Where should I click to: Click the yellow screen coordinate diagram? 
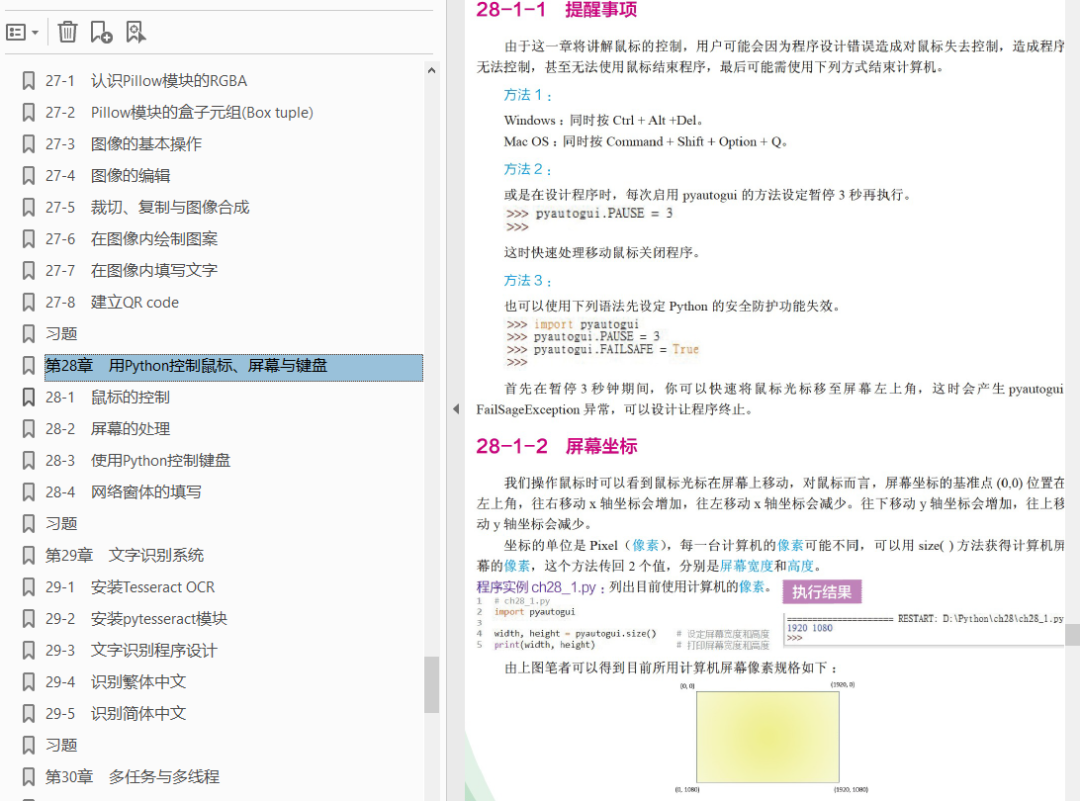pyautogui.click(x=768, y=736)
